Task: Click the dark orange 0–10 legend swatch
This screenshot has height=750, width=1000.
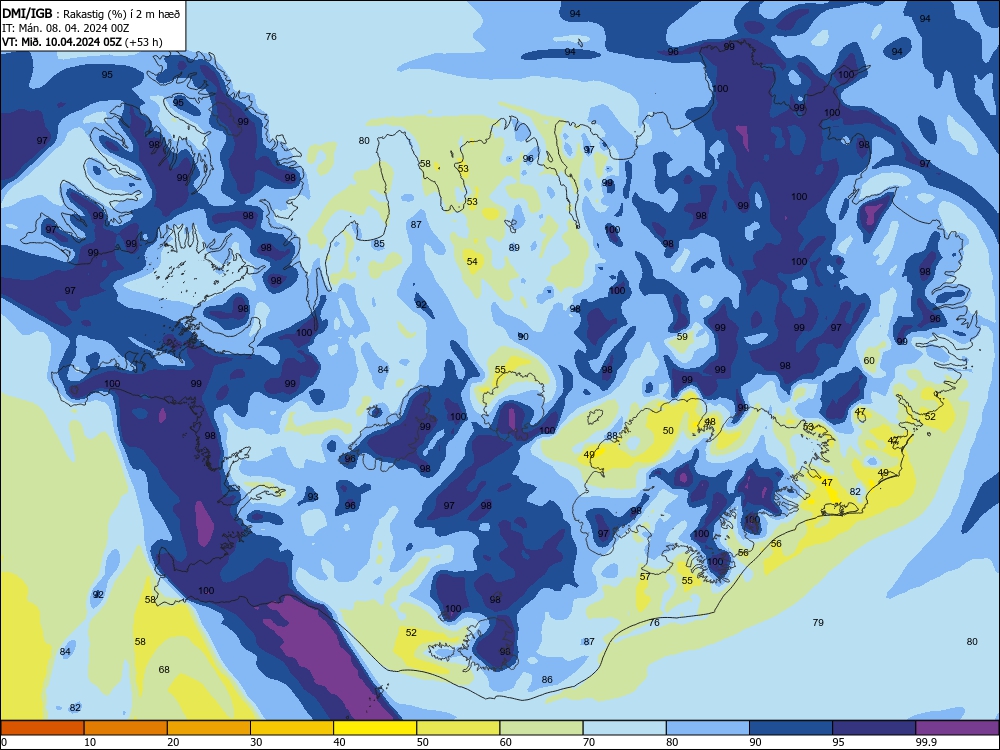Action: tap(42, 728)
